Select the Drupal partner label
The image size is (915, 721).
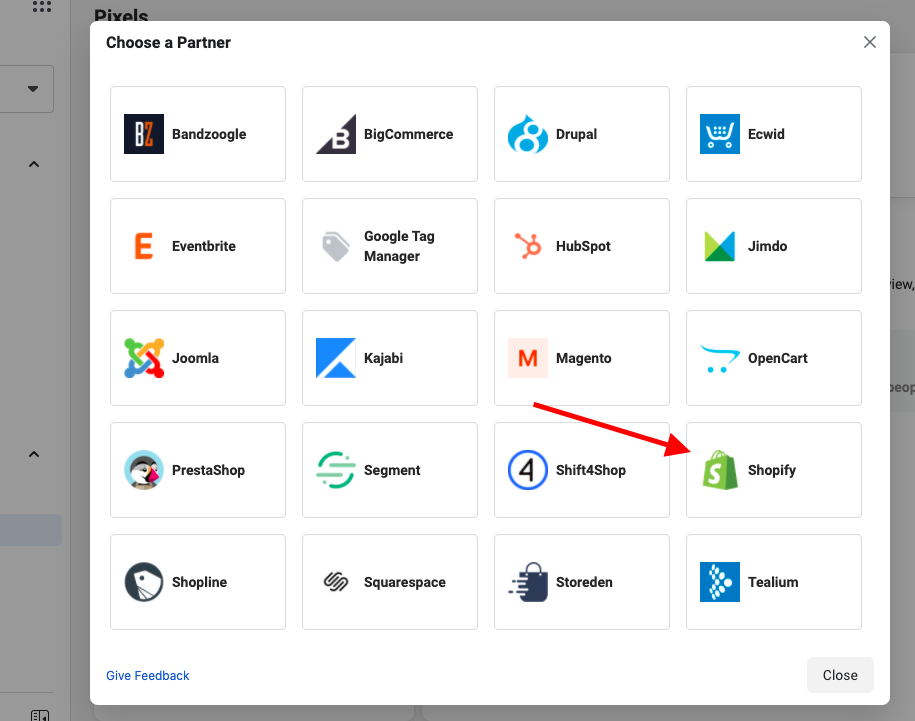576,134
